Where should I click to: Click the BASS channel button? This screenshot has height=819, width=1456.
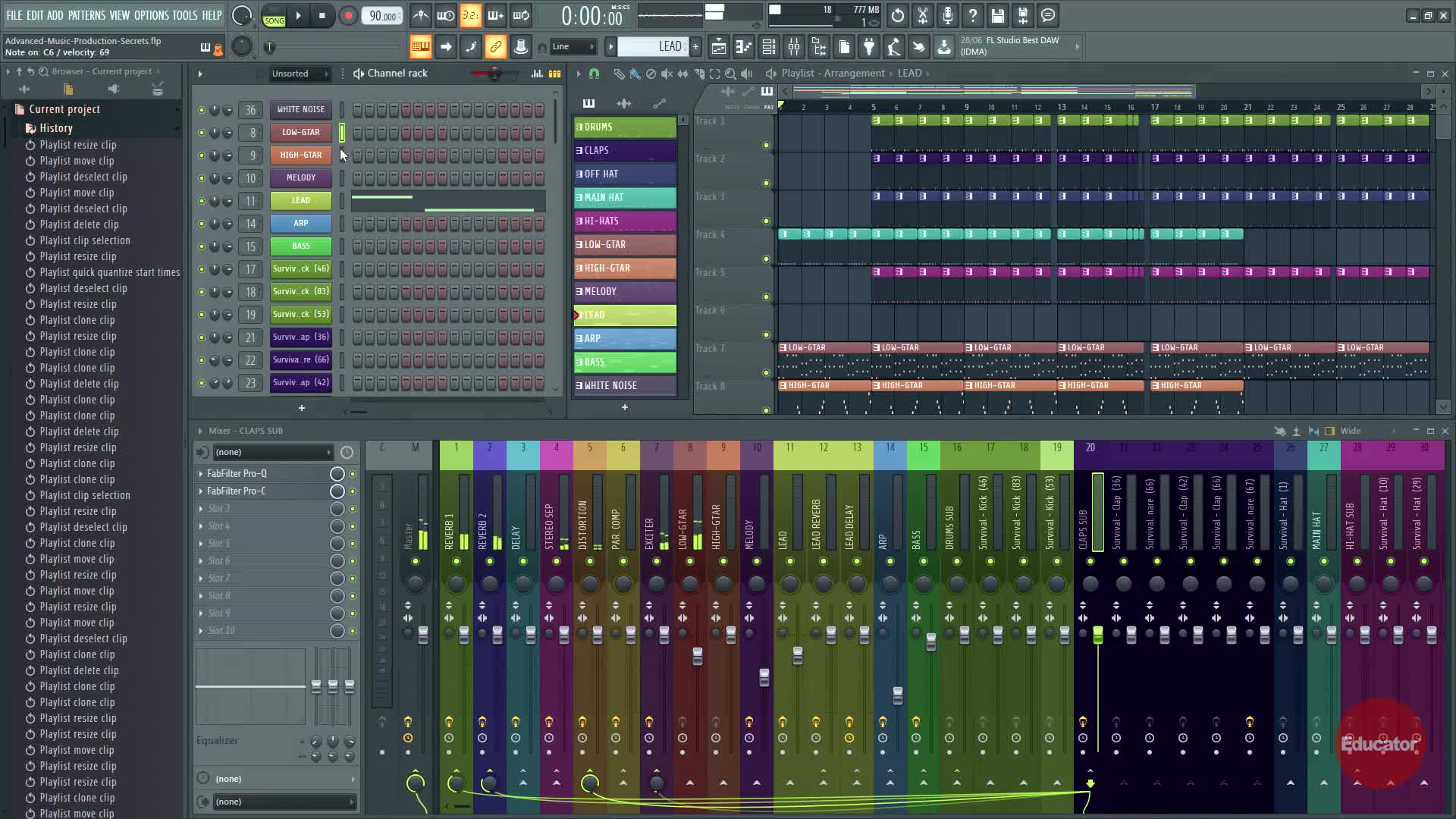[x=301, y=246]
